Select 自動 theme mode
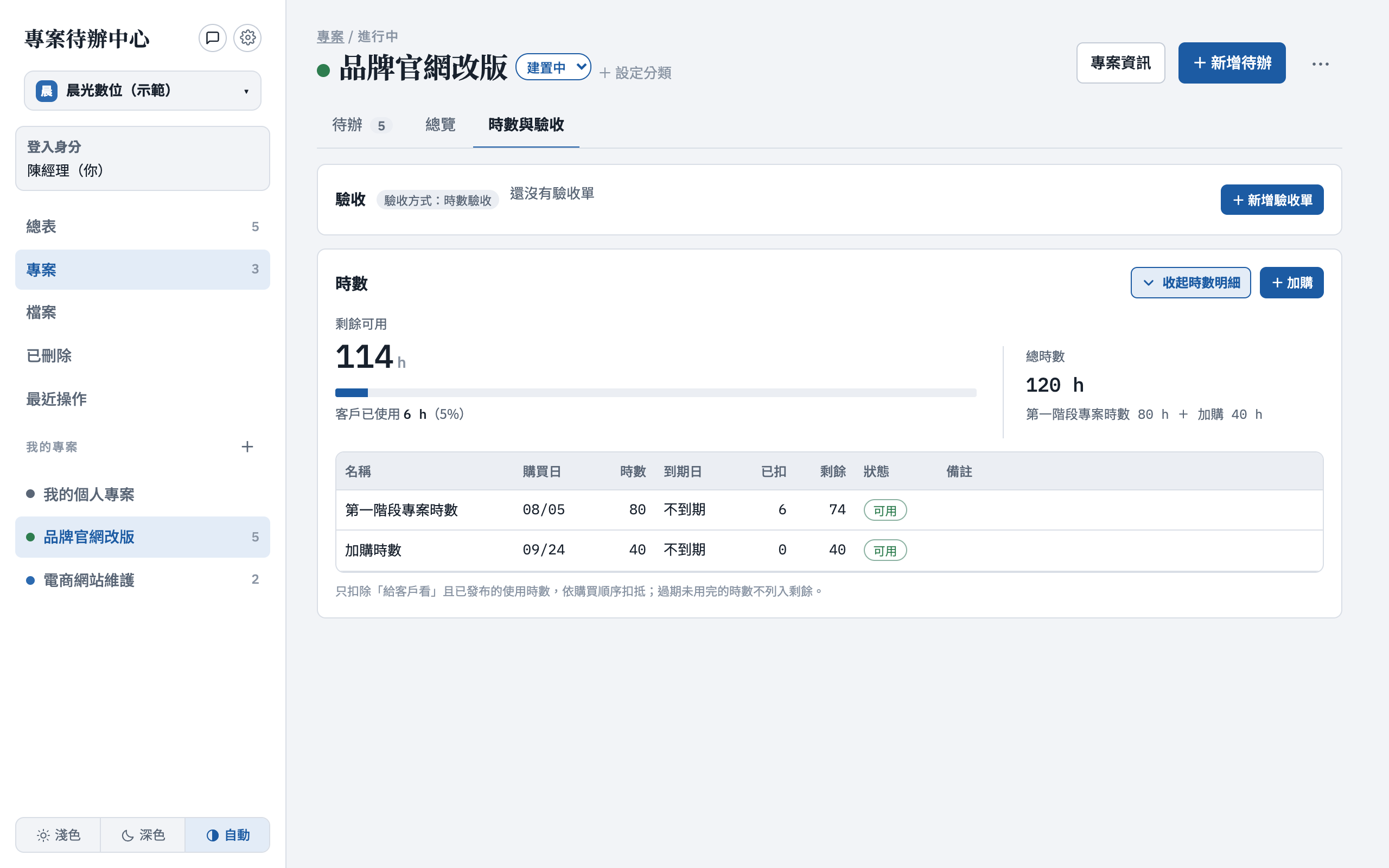 [x=227, y=835]
